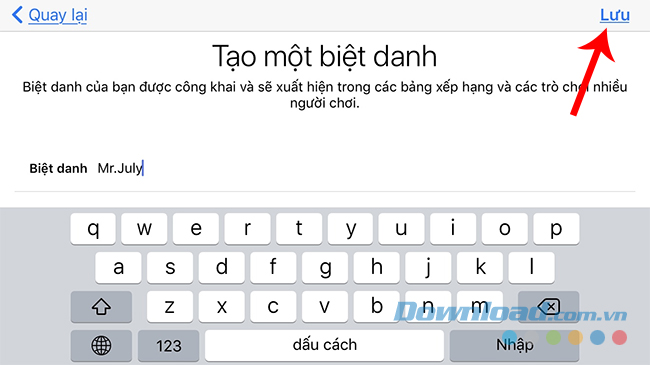Image resolution: width=650 pixels, height=365 pixels.
Task: Tap the s key
Action: pos(170,268)
